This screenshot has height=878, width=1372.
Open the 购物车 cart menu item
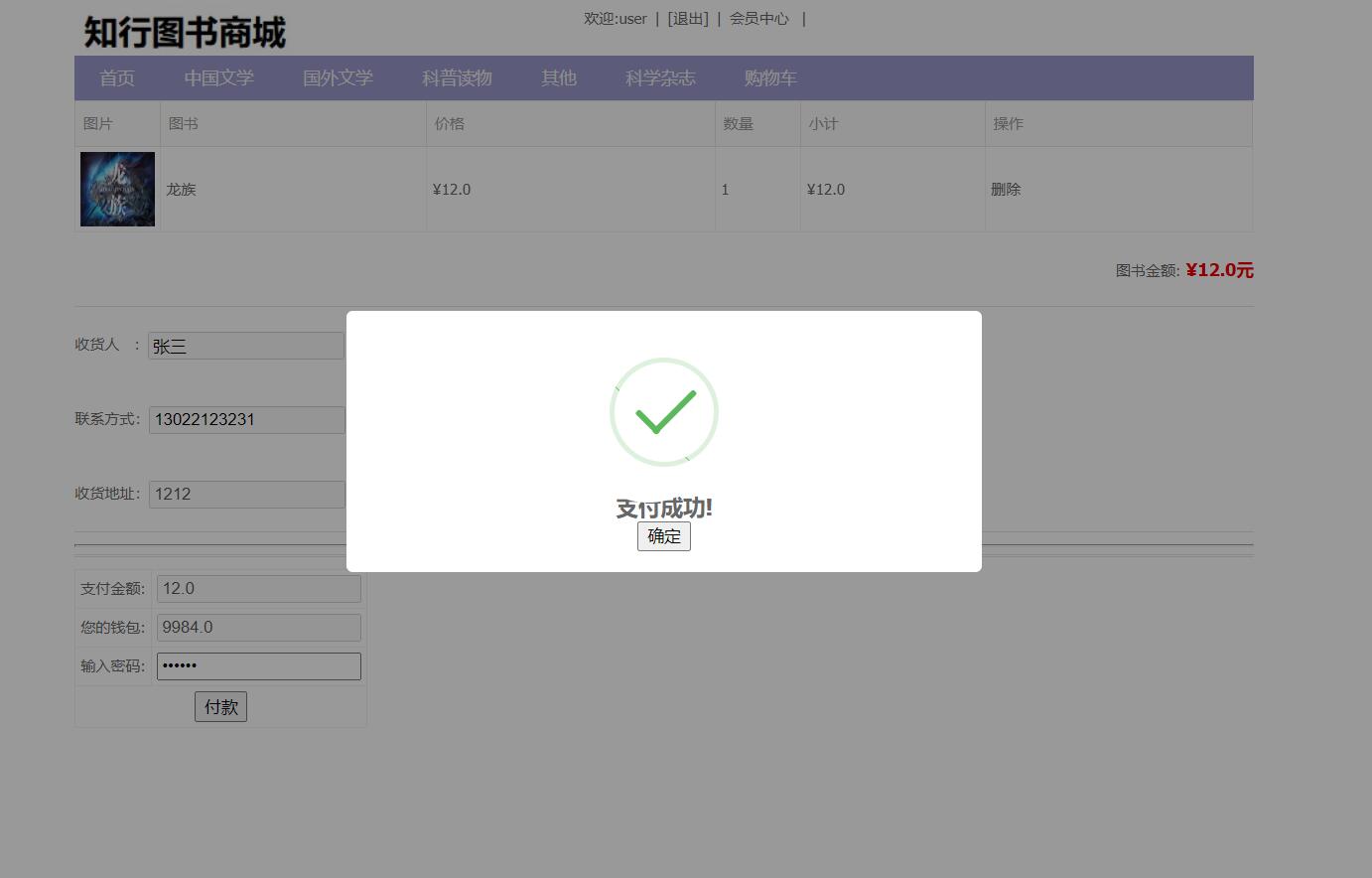pyautogui.click(x=770, y=77)
